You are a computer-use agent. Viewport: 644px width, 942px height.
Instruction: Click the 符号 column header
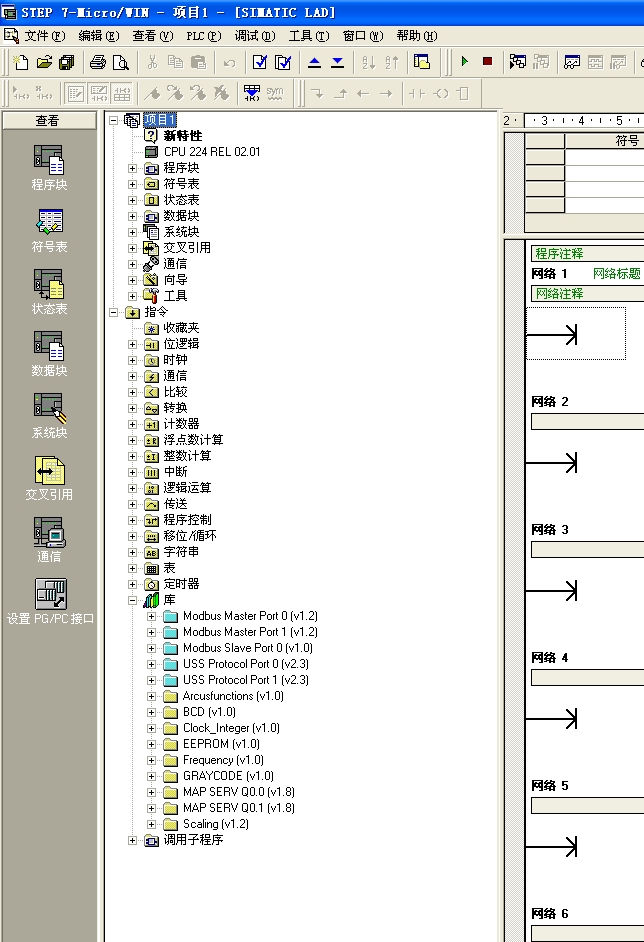pyautogui.click(x=604, y=141)
